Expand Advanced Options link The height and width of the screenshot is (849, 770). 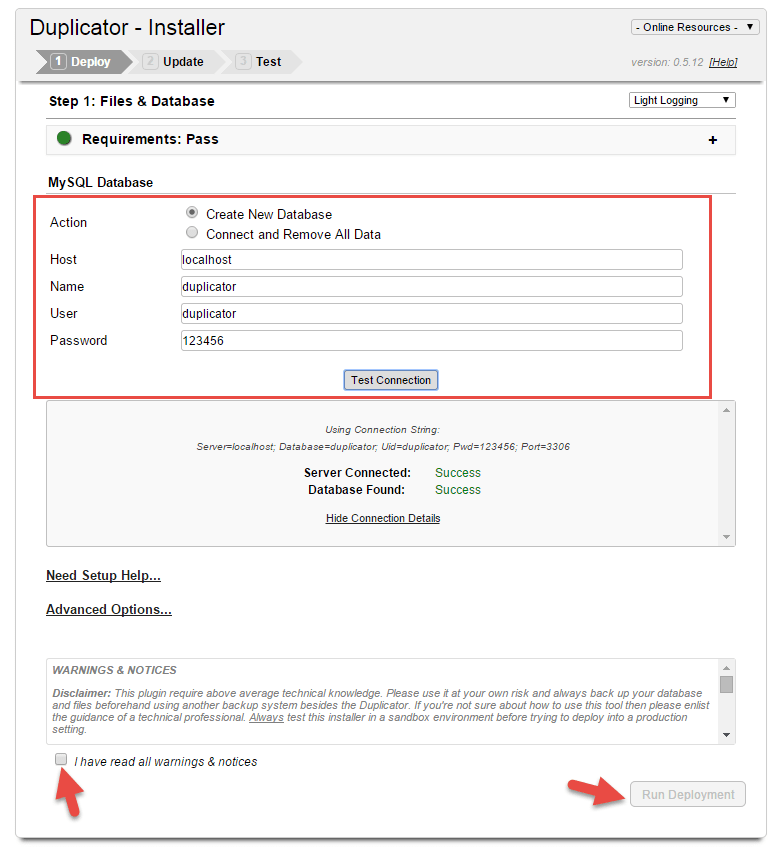point(109,610)
